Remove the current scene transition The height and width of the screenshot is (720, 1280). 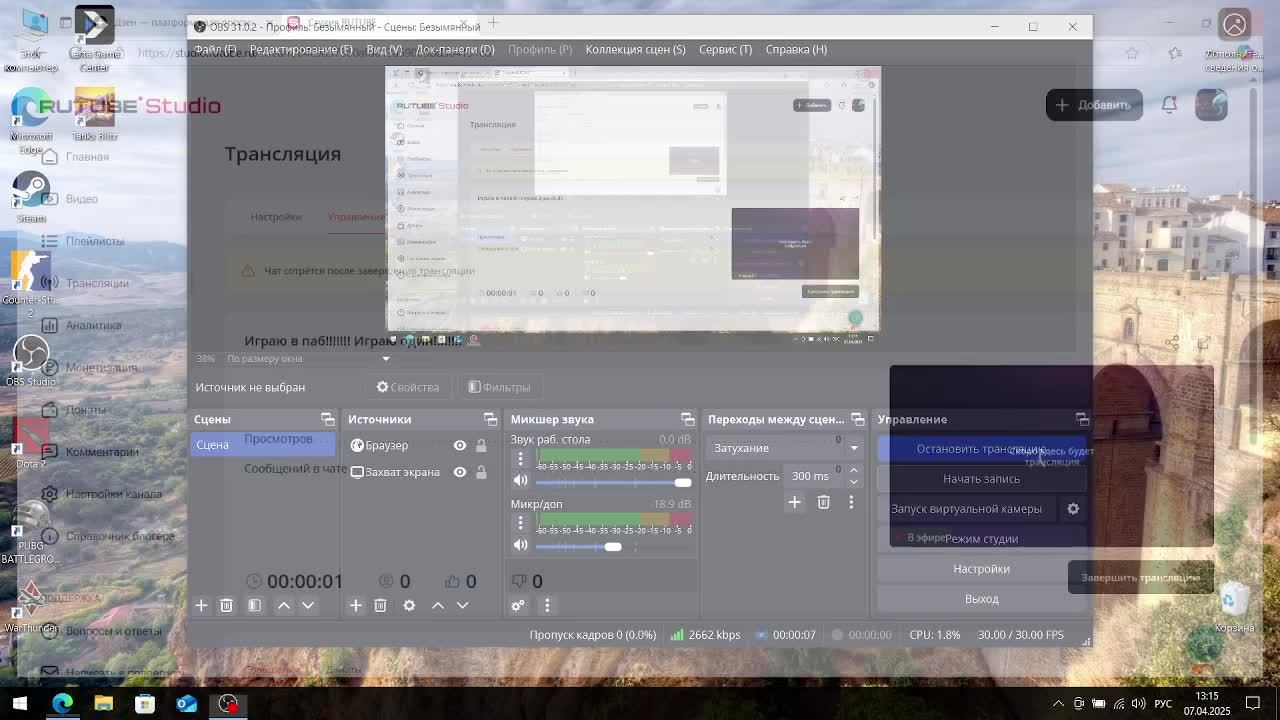click(823, 502)
